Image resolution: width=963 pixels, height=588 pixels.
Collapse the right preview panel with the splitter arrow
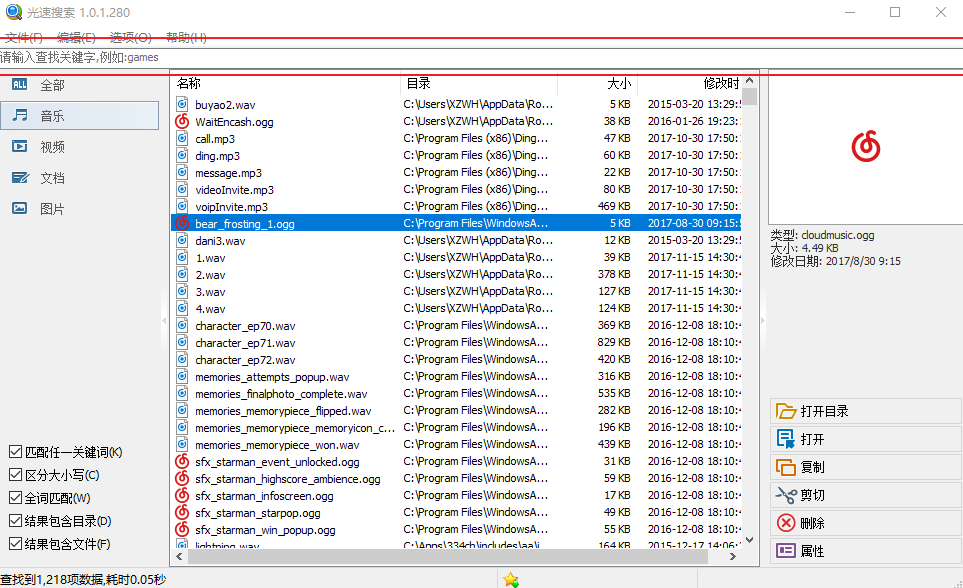click(x=763, y=320)
